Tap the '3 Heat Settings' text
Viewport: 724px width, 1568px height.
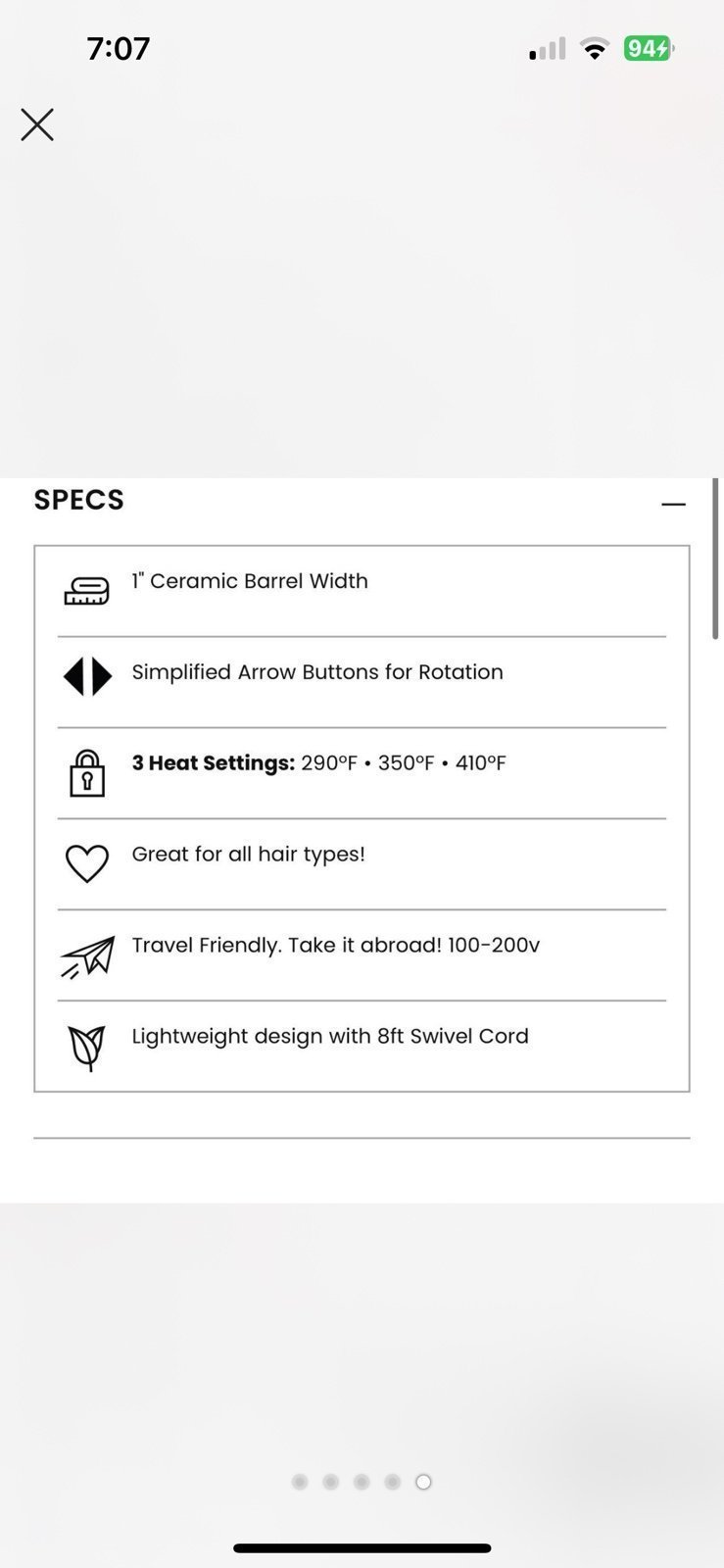214,763
